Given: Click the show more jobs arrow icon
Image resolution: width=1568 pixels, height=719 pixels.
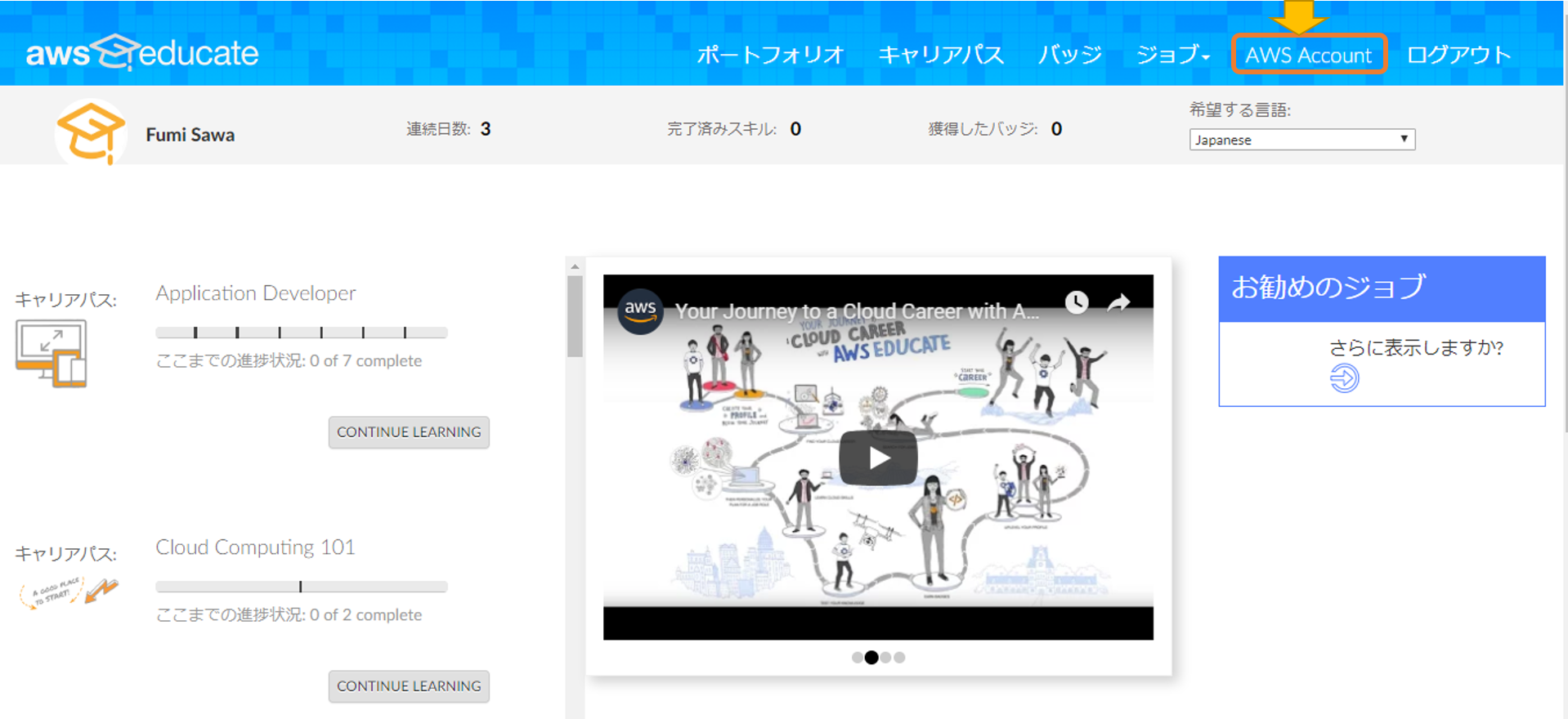Looking at the screenshot, I should coord(1344,378).
